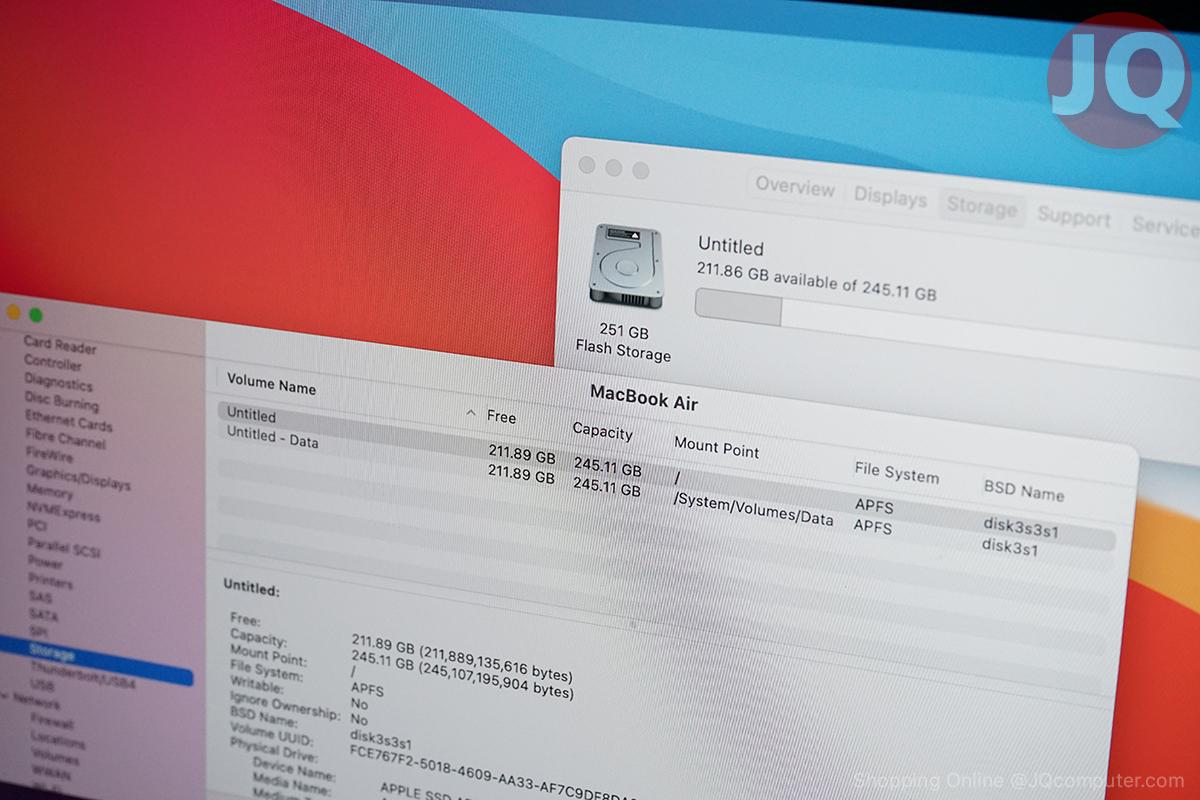Click the disk3s1 BSD name cell
Screen dimensions: 1200x800
click(x=1009, y=546)
